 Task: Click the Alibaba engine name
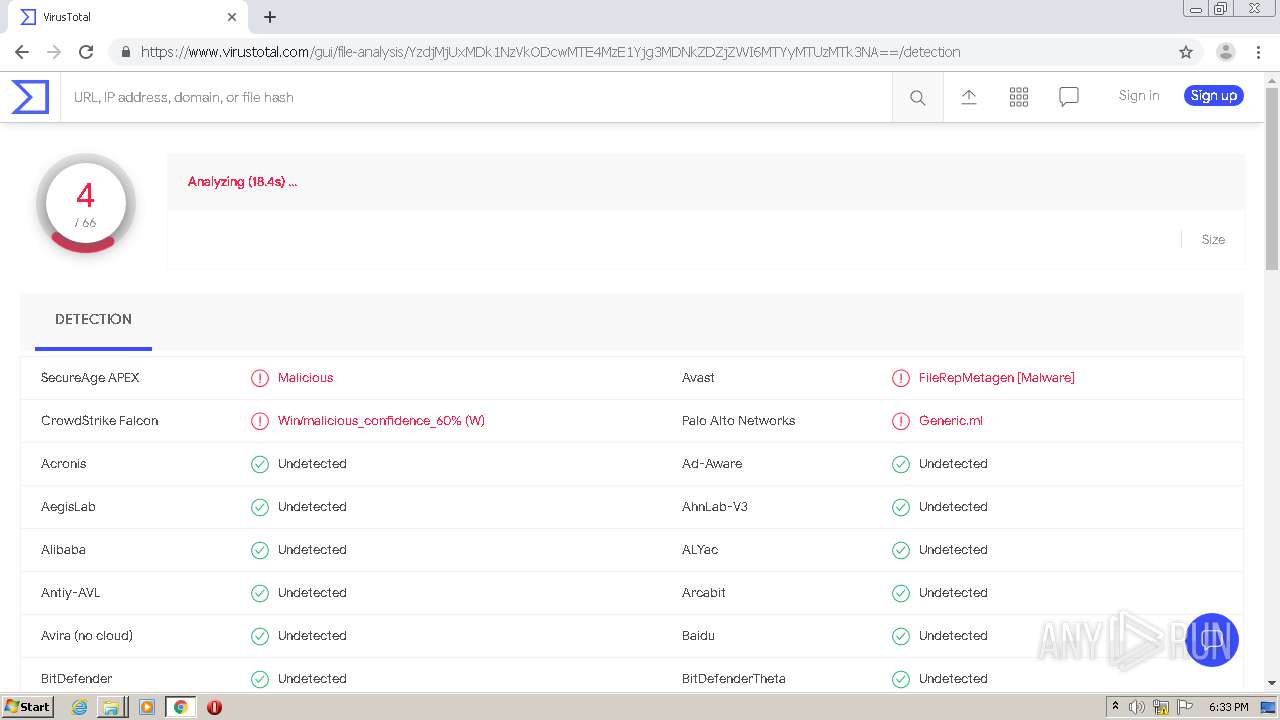click(x=63, y=550)
